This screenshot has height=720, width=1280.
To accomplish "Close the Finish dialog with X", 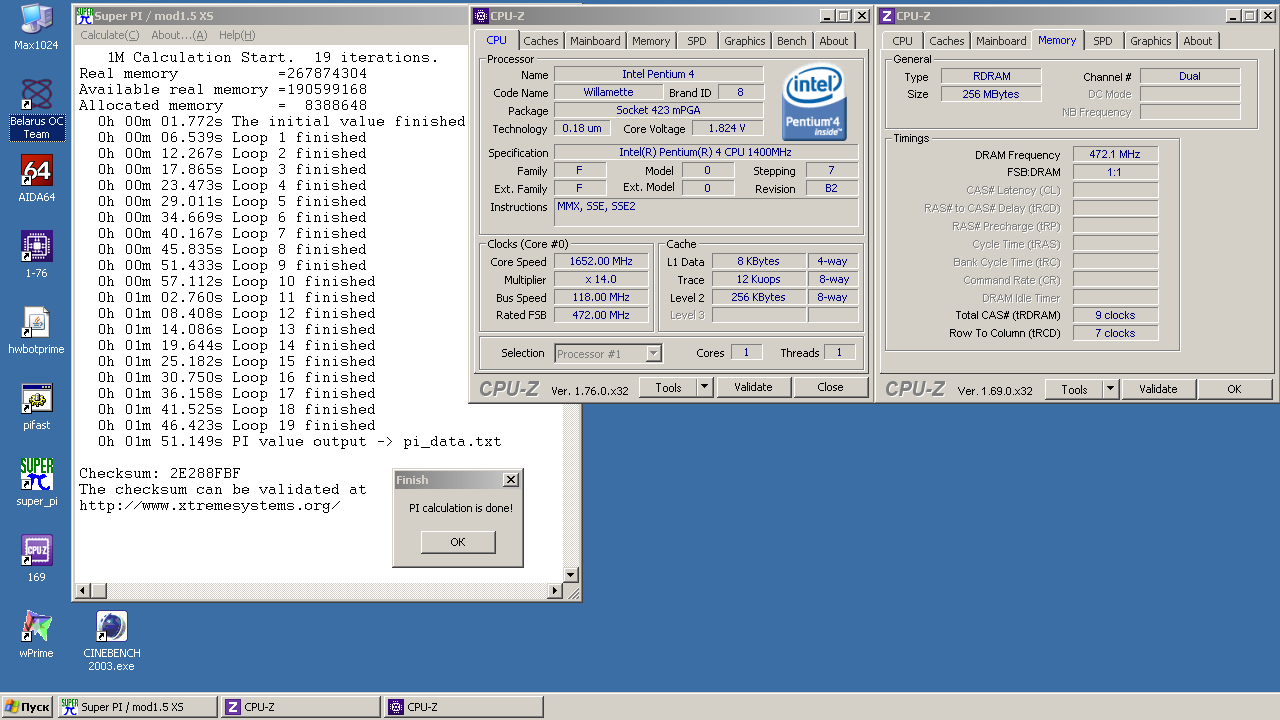I will (x=510, y=480).
